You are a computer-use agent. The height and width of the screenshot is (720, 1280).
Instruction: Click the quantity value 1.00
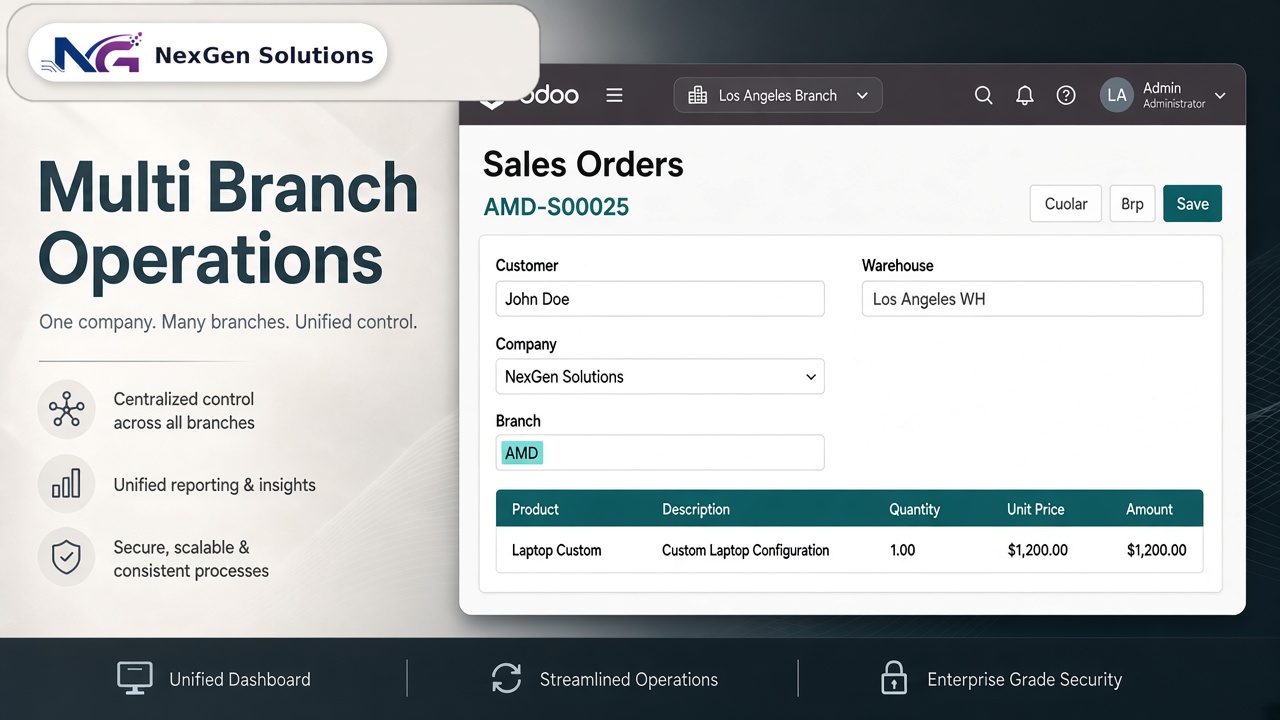(902, 550)
